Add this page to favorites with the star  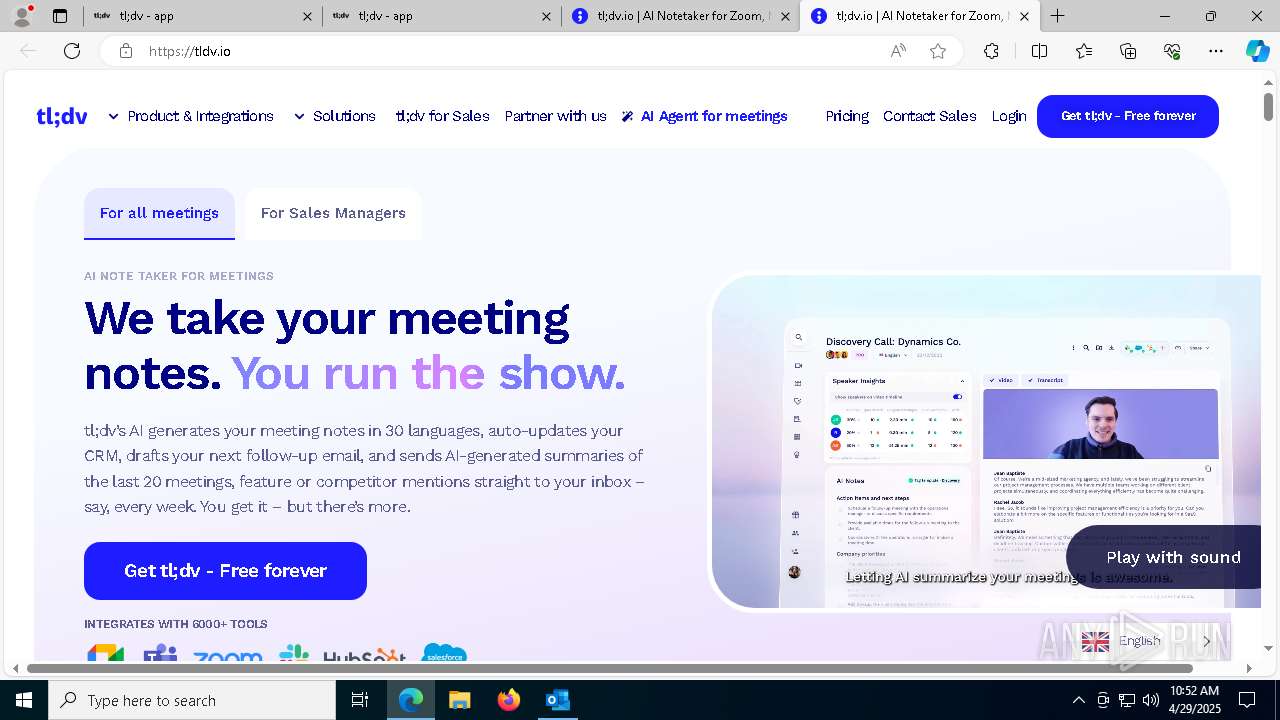[x=938, y=51]
